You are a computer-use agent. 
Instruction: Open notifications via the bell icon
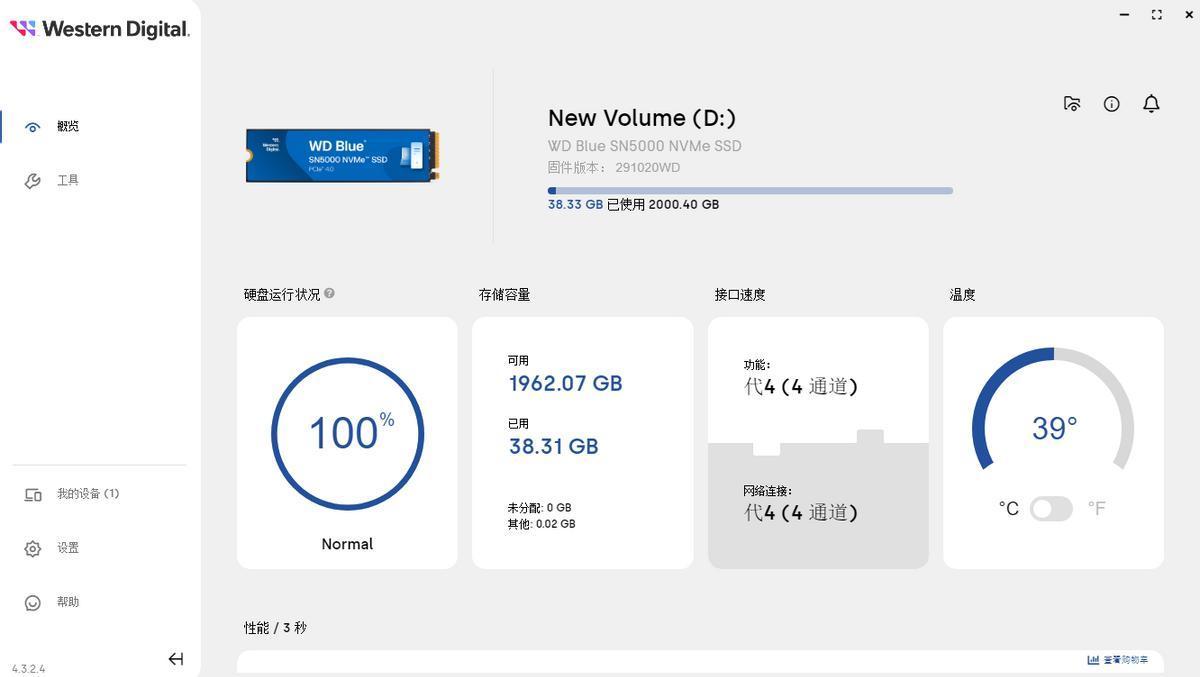pyautogui.click(x=1151, y=104)
